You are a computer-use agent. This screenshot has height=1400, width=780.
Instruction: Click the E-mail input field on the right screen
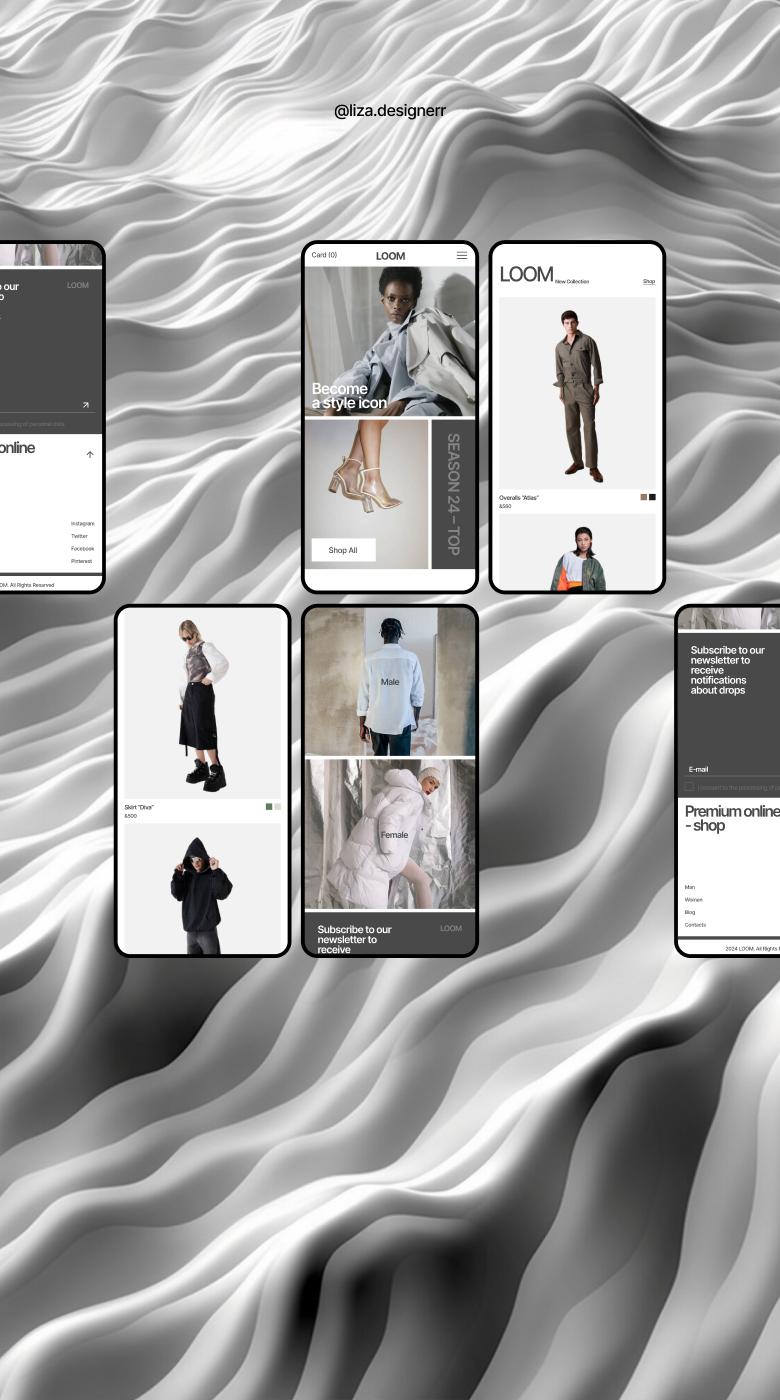[x=732, y=769]
